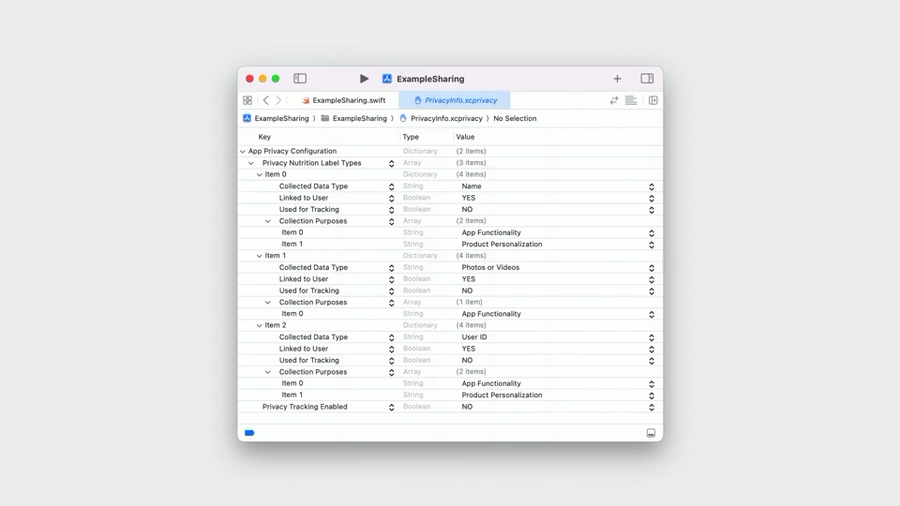Go back with the left chevron

[266, 100]
